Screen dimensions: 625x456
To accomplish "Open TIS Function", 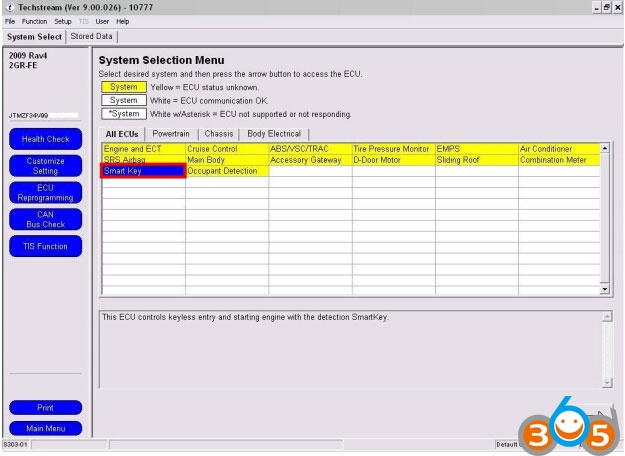I will 45,246.
